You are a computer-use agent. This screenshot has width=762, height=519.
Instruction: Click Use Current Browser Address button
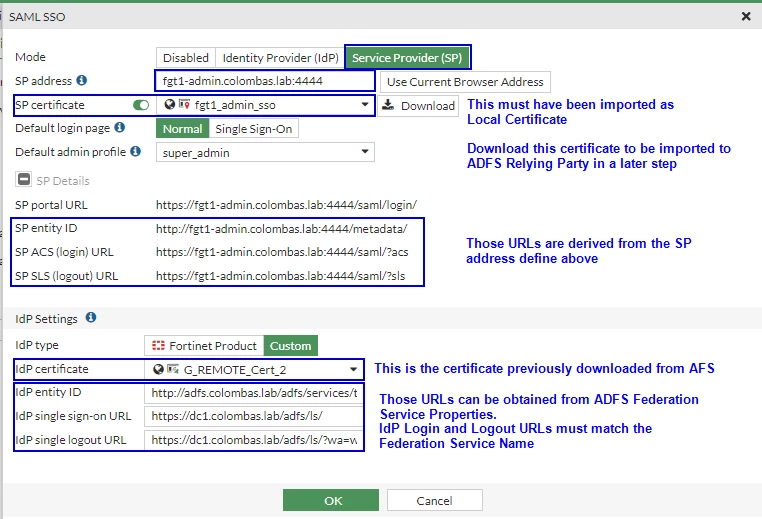(465, 82)
